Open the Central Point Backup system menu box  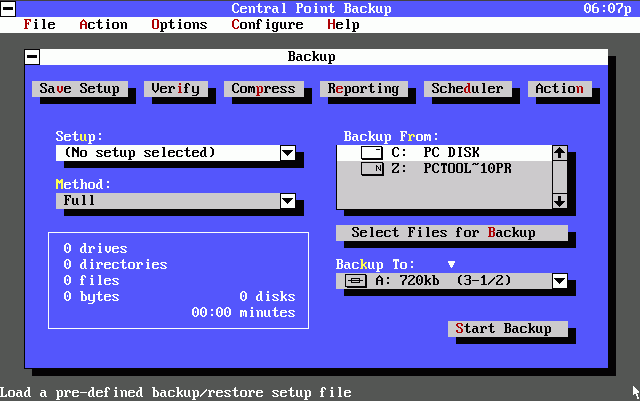click(x=8, y=9)
